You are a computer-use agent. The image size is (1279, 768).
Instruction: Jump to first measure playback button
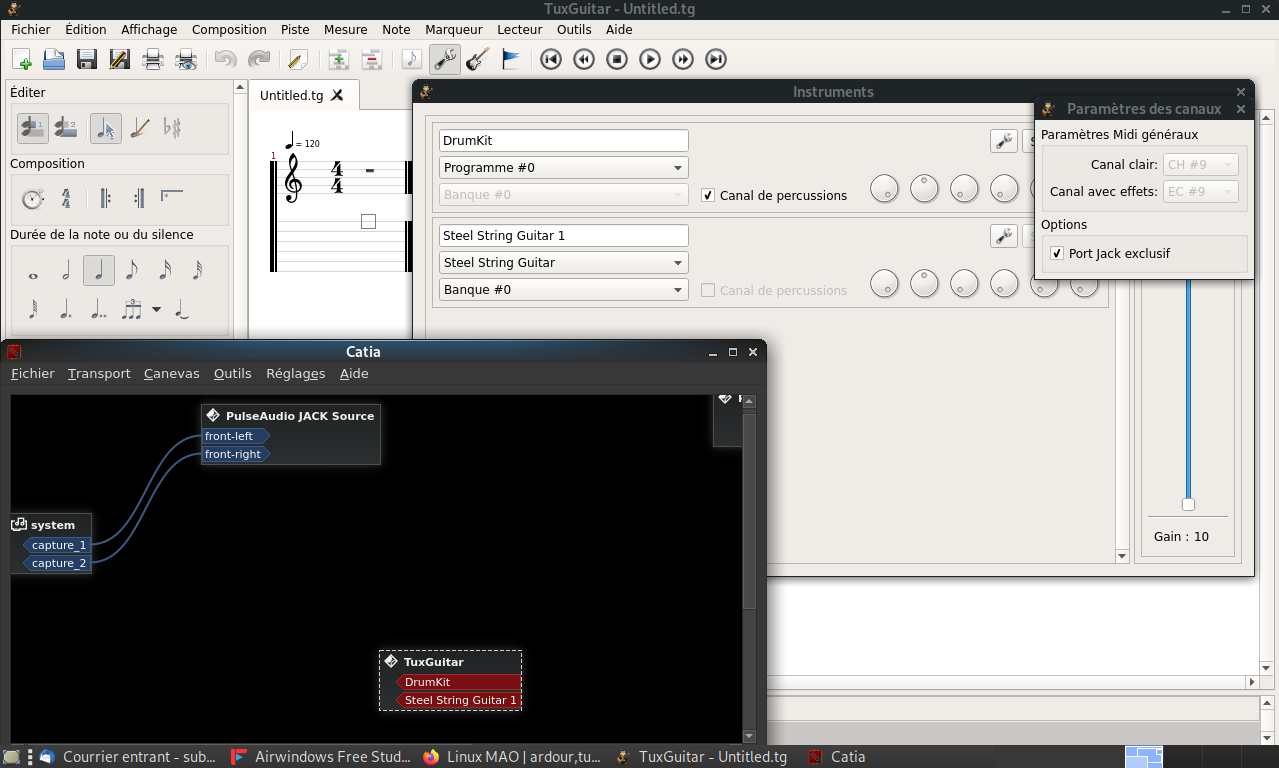point(550,59)
